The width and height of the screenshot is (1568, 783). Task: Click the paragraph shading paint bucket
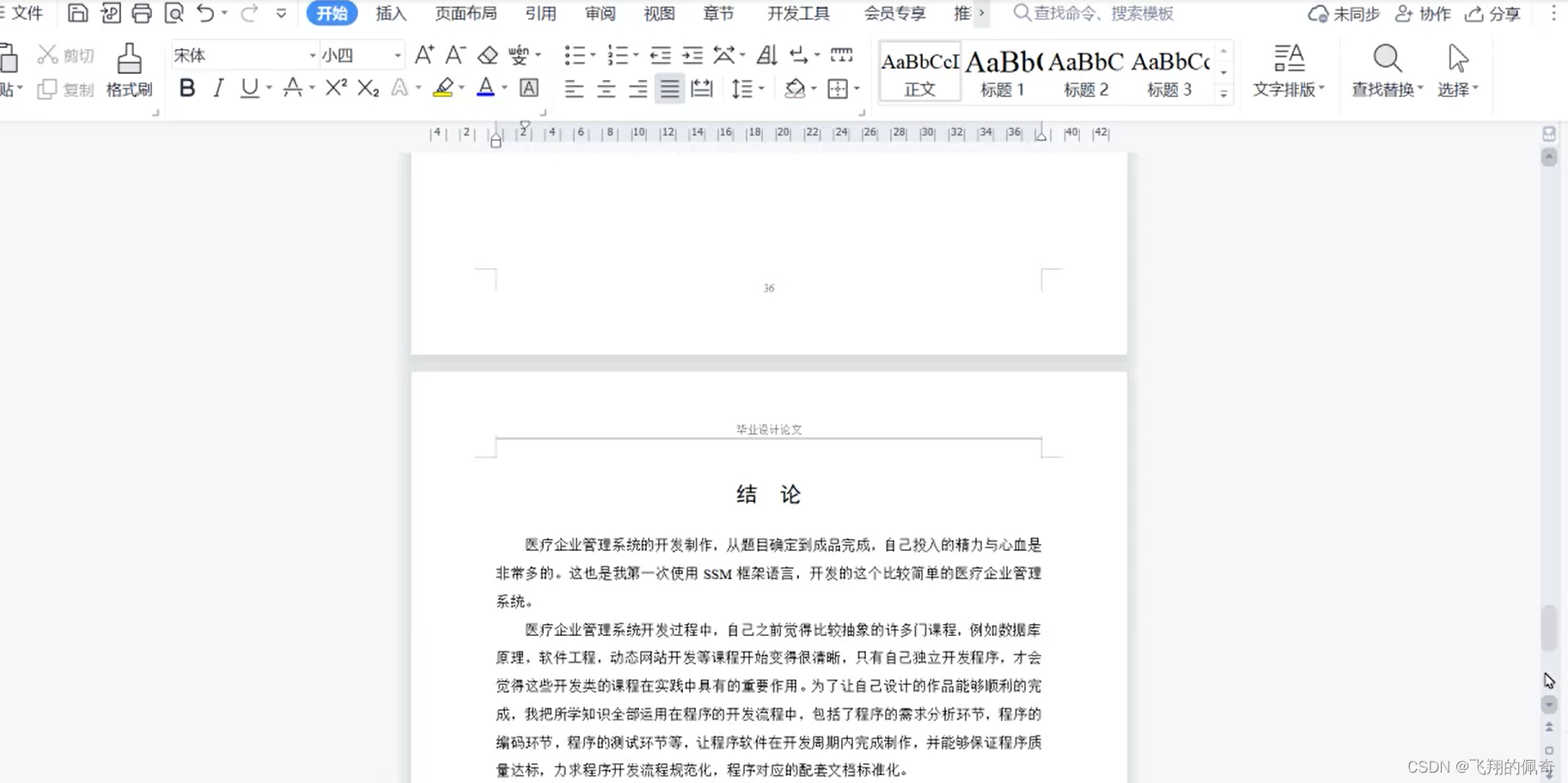[795, 88]
